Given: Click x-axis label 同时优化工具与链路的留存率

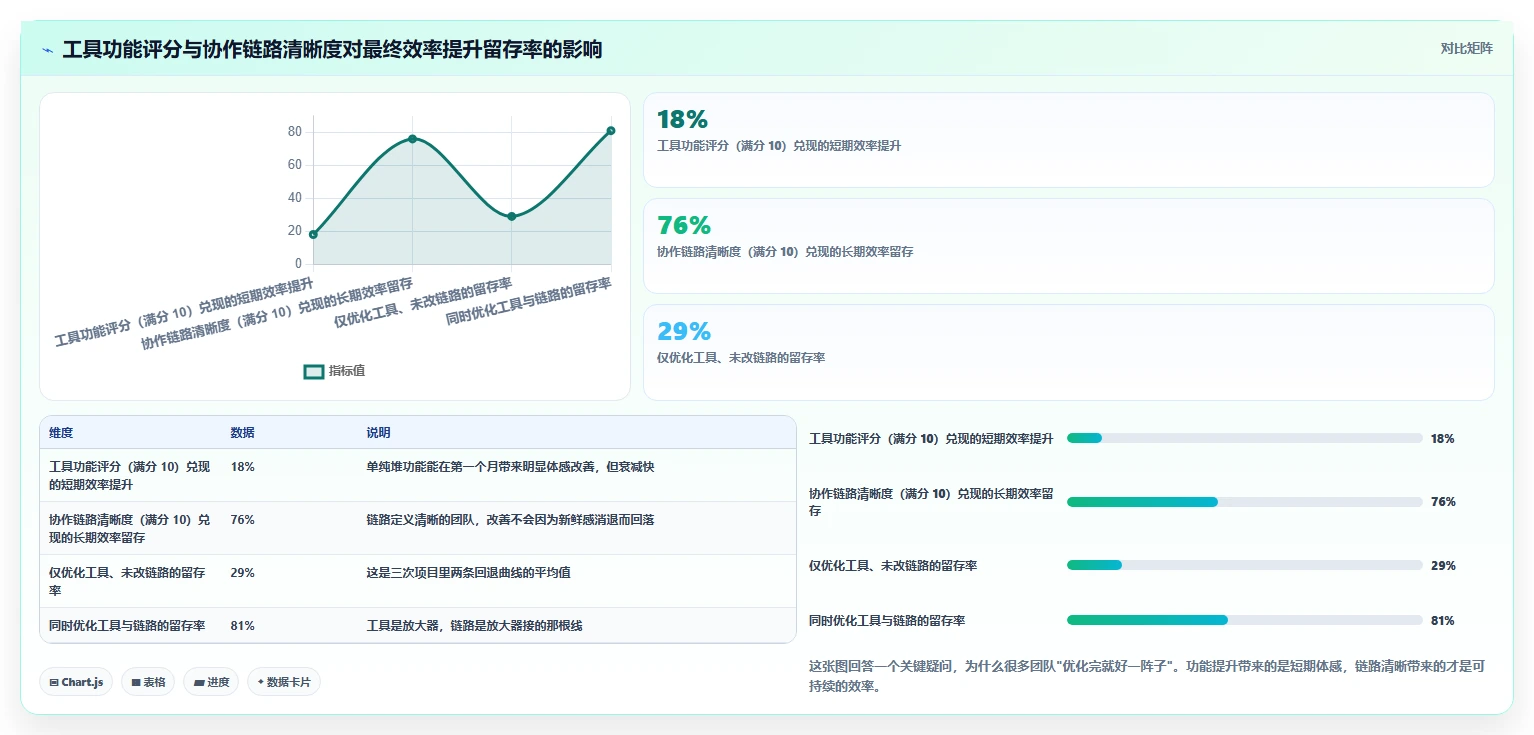Looking at the screenshot, I should point(528,303).
